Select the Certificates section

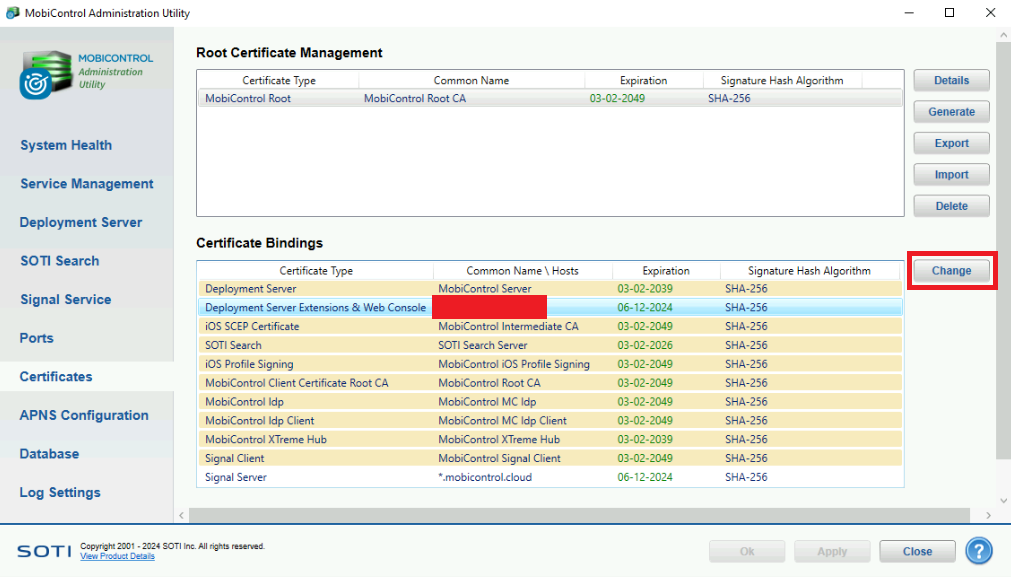55,377
